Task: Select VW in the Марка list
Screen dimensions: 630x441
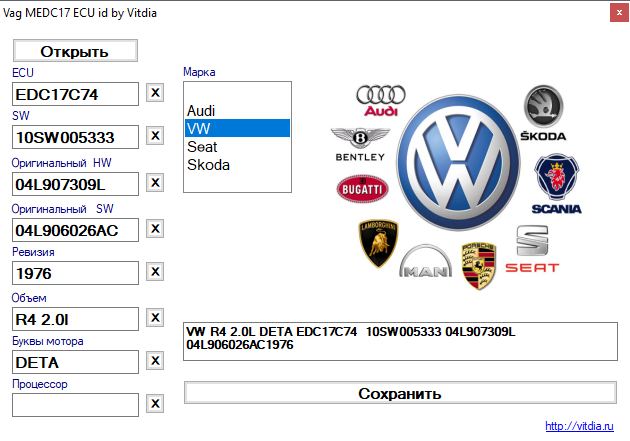Action: click(237, 128)
